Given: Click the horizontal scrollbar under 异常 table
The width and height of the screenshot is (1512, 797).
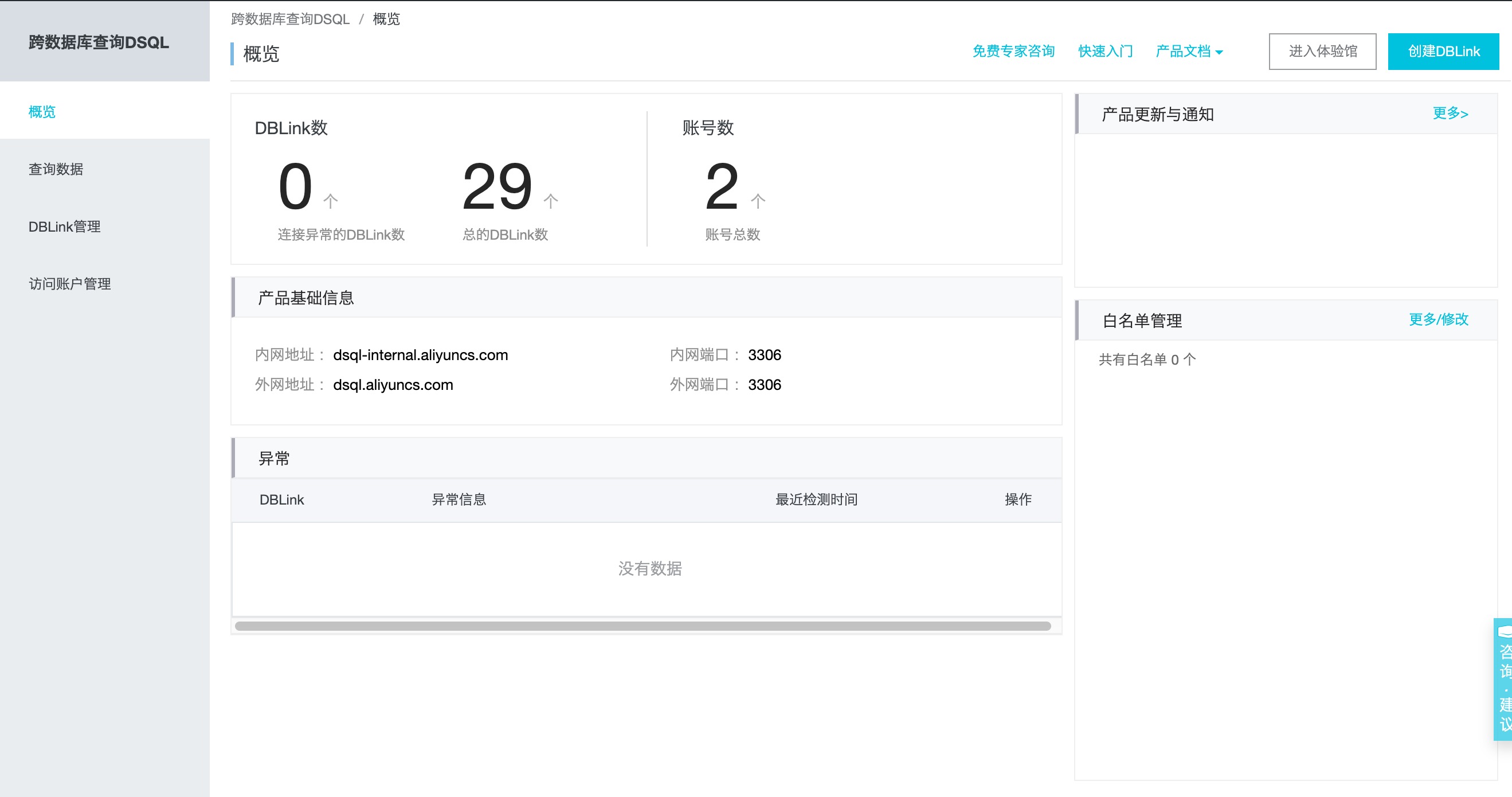Looking at the screenshot, I should [x=643, y=626].
